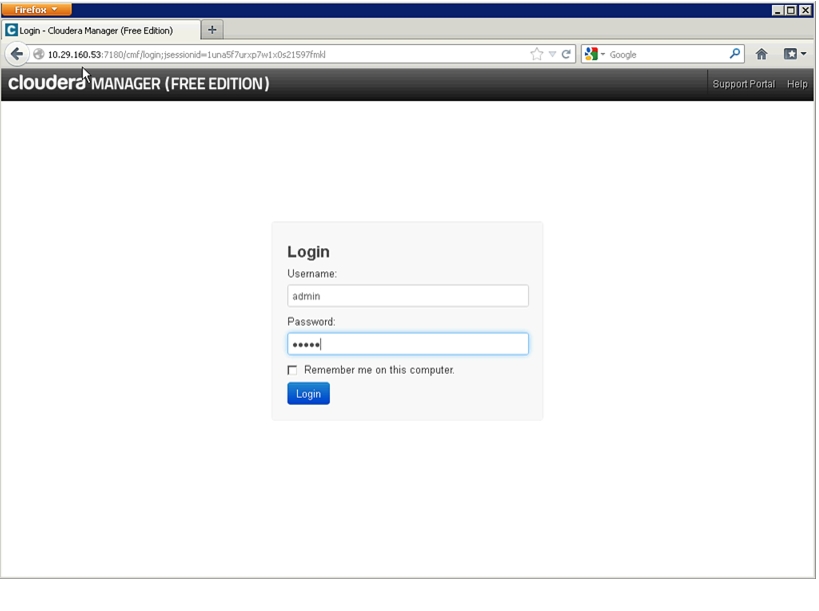This screenshot has width=819, height=611.
Task: Click the search magnifier icon
Action: (734, 54)
